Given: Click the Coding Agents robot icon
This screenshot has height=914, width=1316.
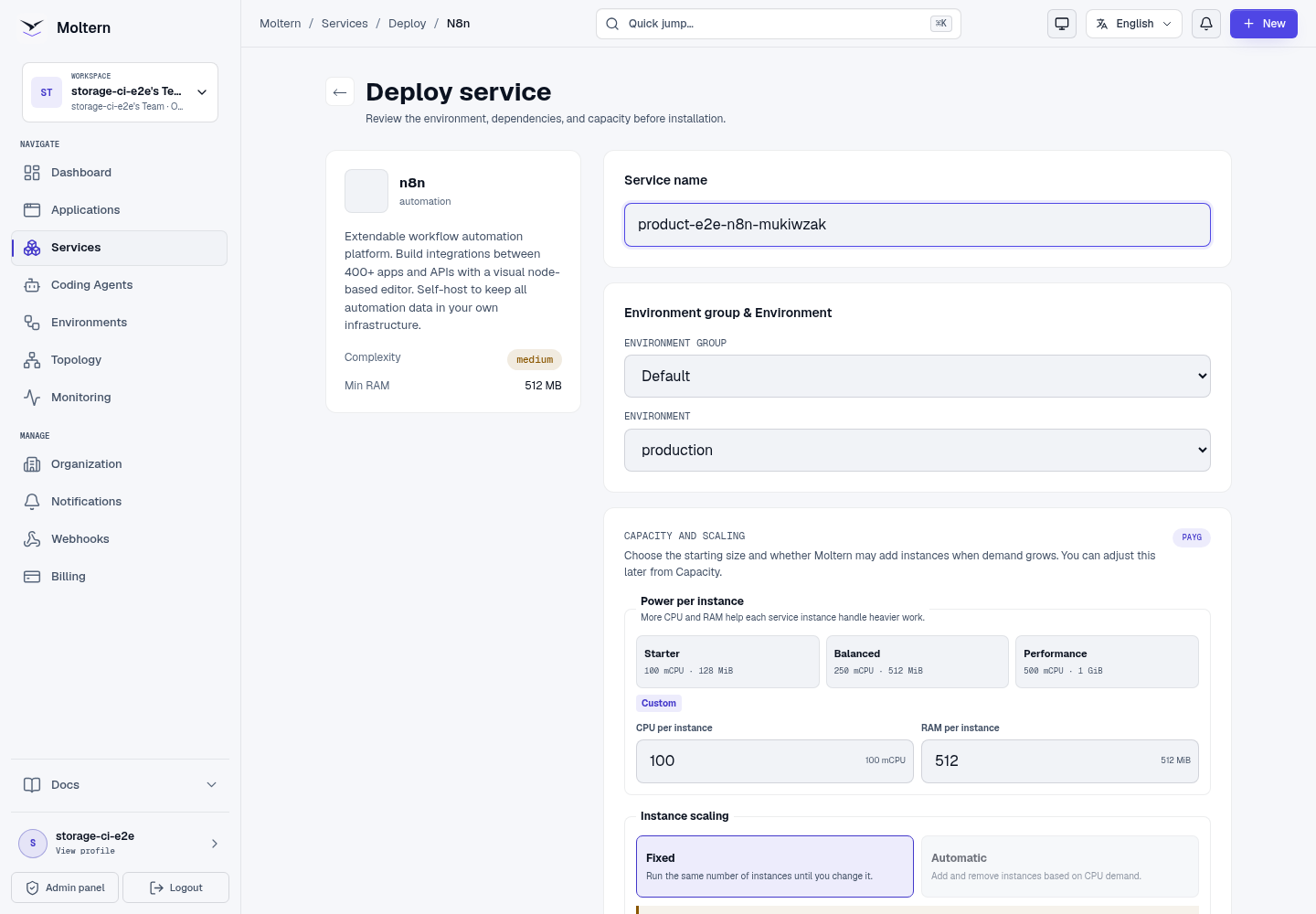Looking at the screenshot, I should [x=32, y=285].
